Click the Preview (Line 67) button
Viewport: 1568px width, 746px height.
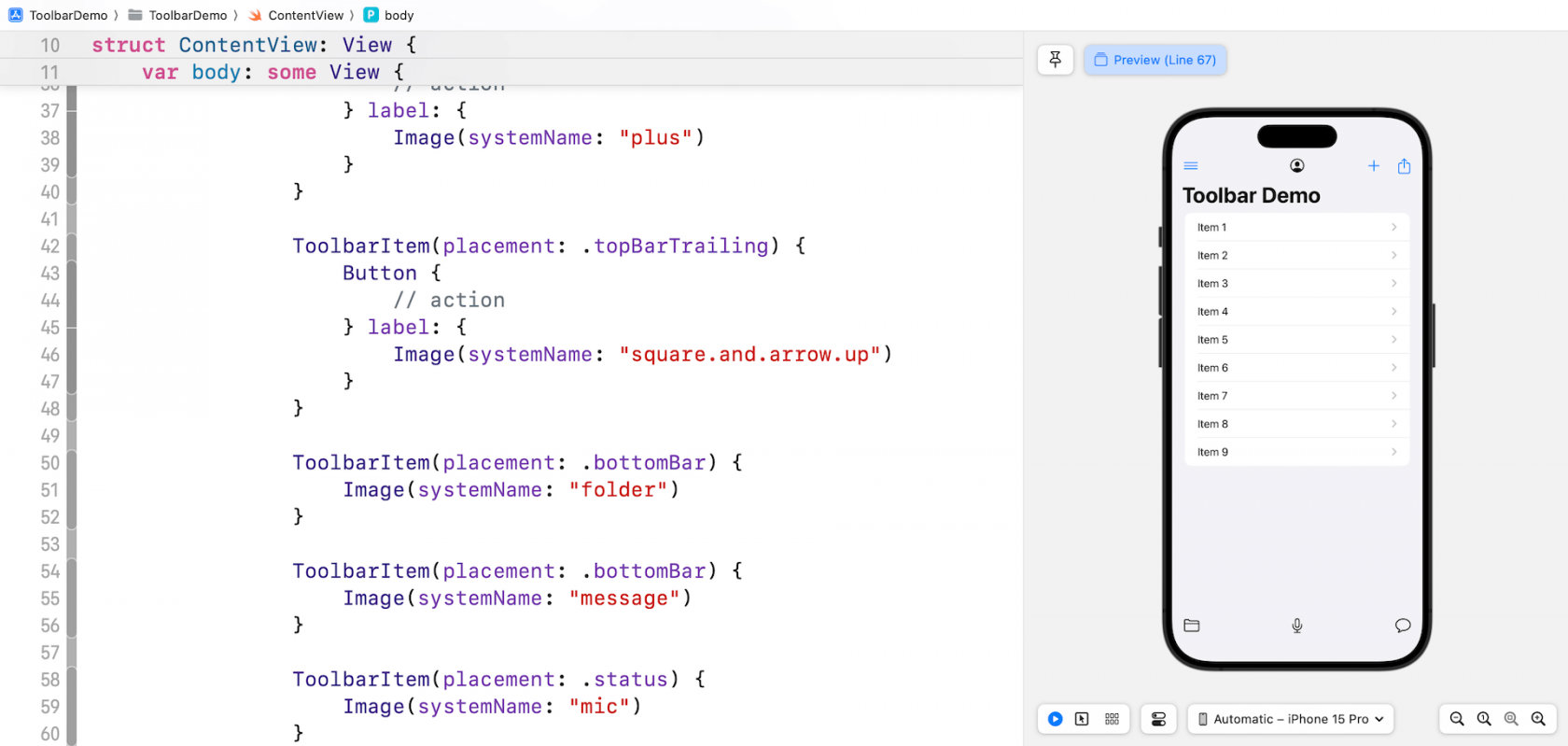[1155, 60]
